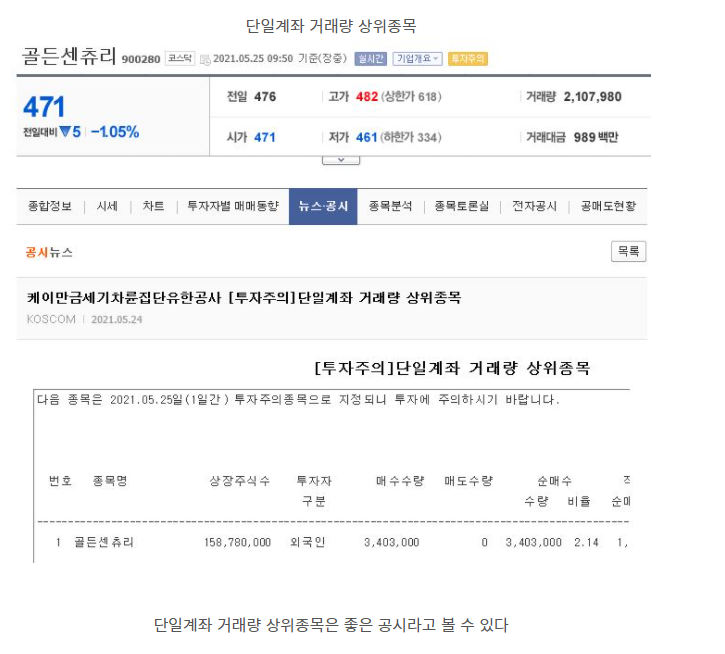
Task: Open the 투자자별 매매동향 tab
Action: point(233,206)
